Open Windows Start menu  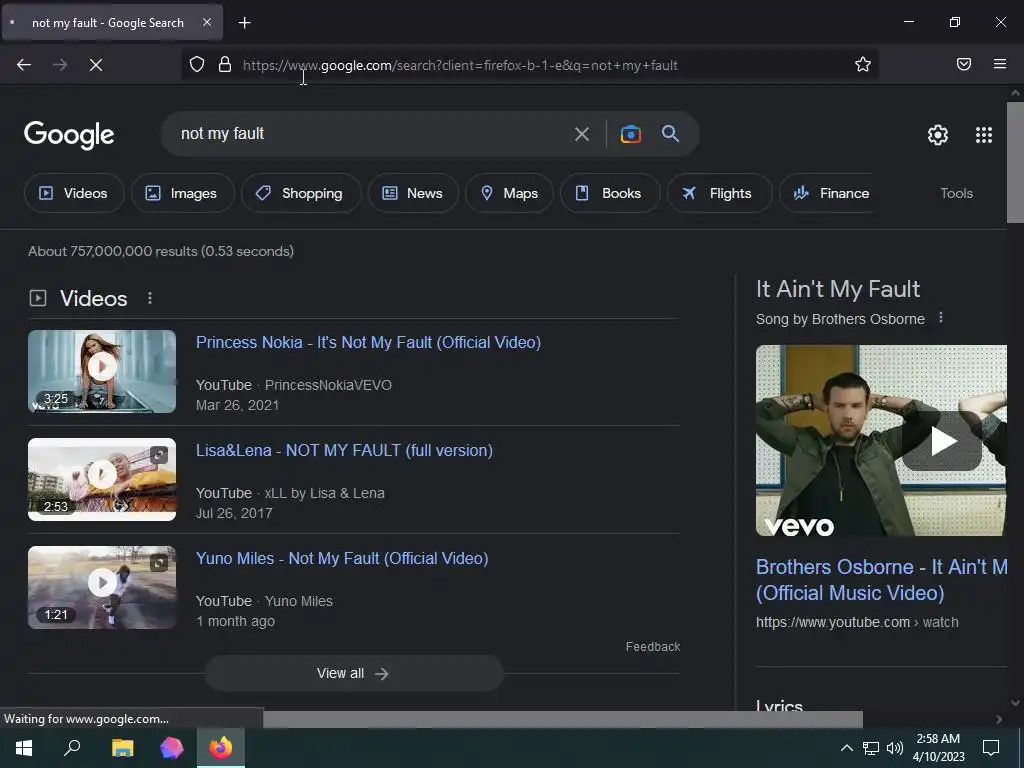(24, 748)
